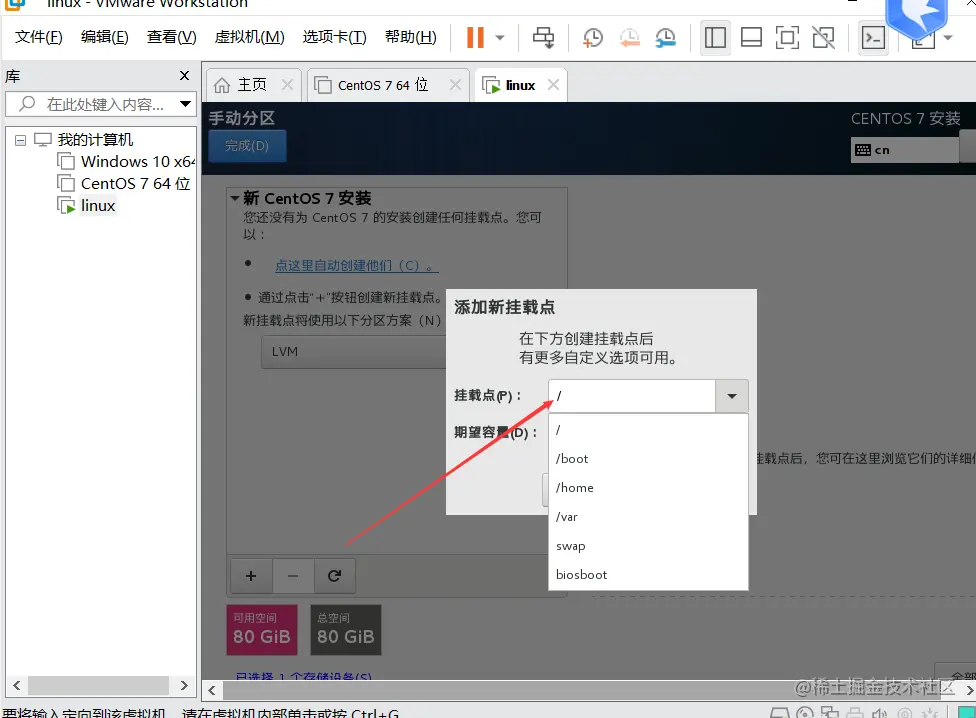Open the console view icon
The image size is (976, 718).
(x=873, y=38)
